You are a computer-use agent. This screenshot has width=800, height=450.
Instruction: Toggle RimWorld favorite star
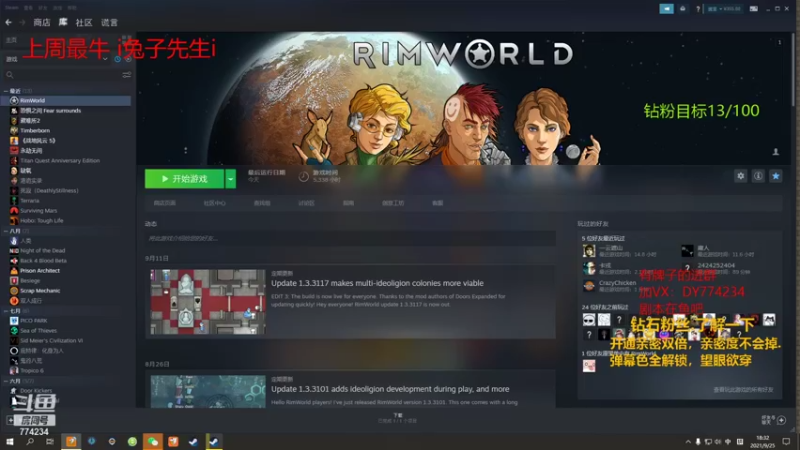click(776, 176)
